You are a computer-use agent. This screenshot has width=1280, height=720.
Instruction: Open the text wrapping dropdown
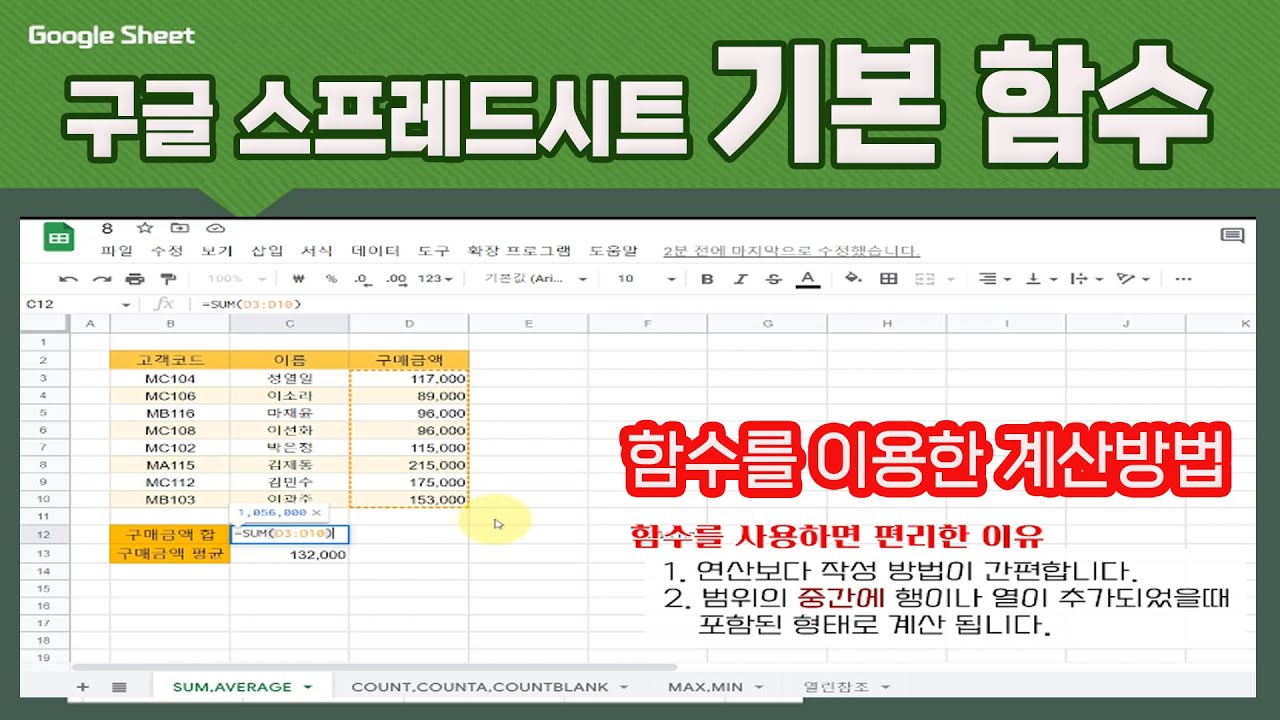coord(1086,279)
